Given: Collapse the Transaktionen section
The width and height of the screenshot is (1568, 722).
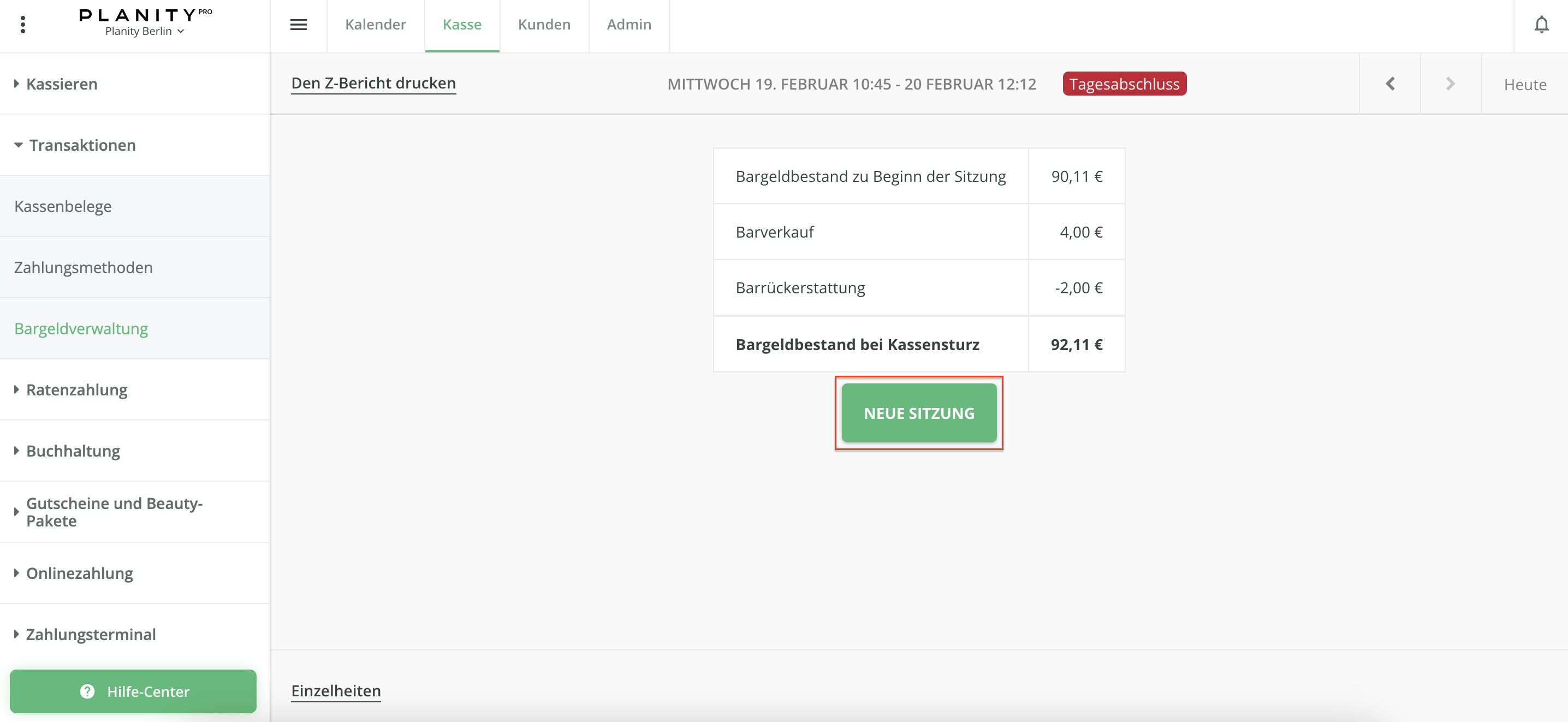Looking at the screenshot, I should (x=82, y=145).
